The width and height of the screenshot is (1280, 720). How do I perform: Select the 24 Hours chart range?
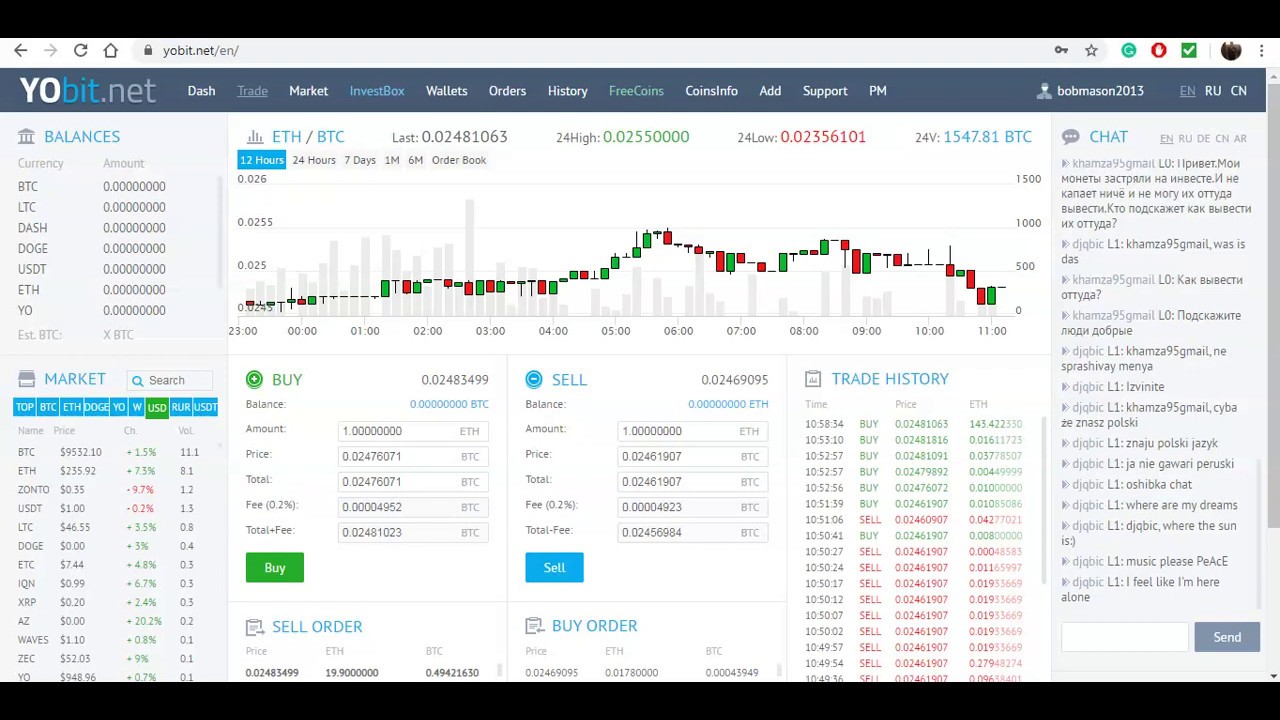(x=314, y=160)
